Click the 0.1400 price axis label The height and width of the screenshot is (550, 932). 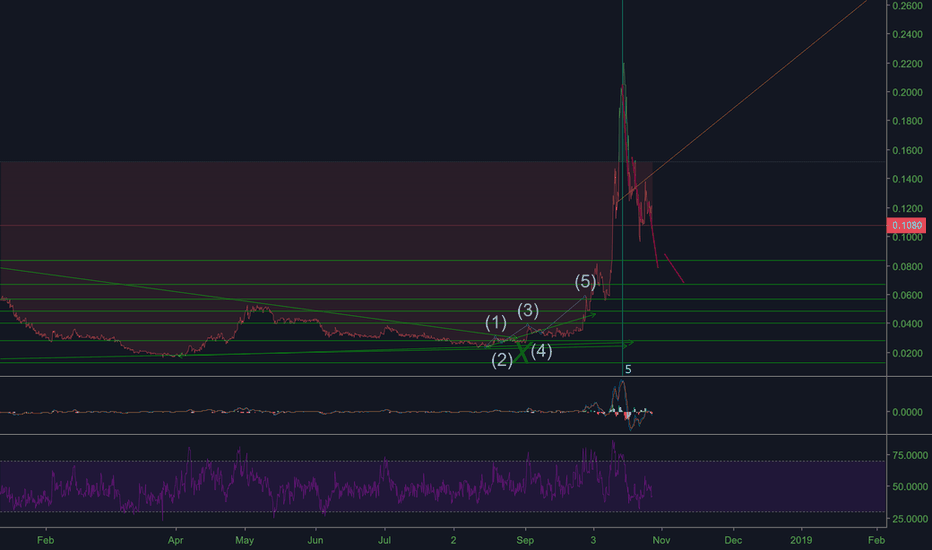tap(907, 179)
